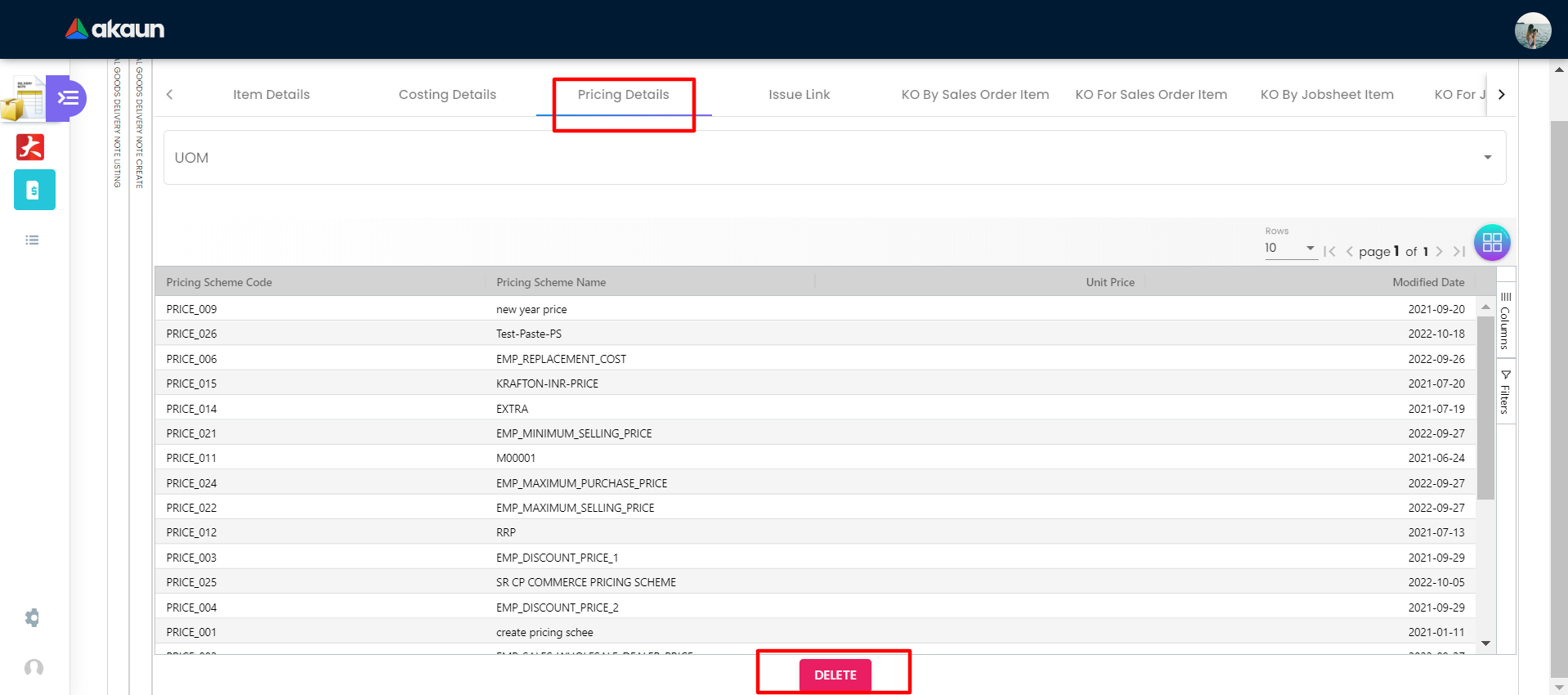Click the table's vertical scrollbar thumb
This screenshot has width=1568, height=695.
click(x=1485, y=407)
